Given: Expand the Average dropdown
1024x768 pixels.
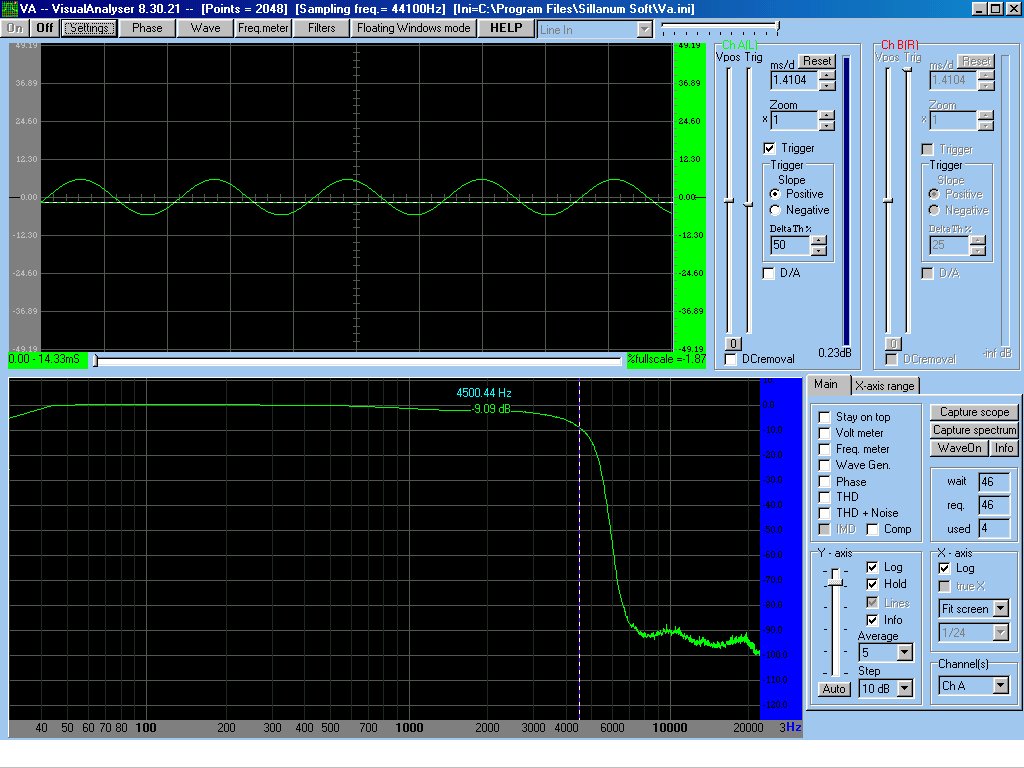Looking at the screenshot, I should tap(904, 653).
